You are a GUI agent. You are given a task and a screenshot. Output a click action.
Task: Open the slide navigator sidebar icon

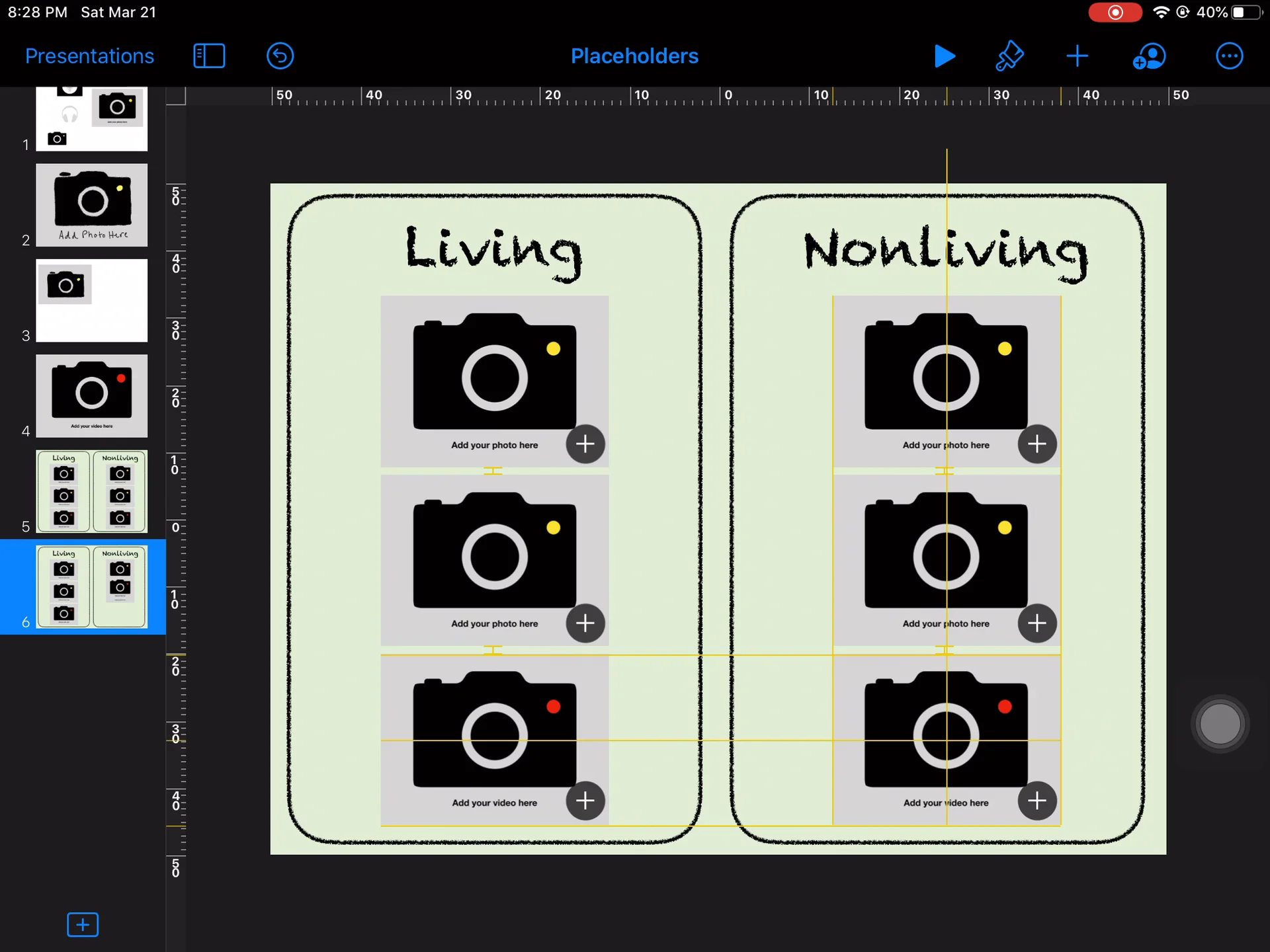(209, 56)
